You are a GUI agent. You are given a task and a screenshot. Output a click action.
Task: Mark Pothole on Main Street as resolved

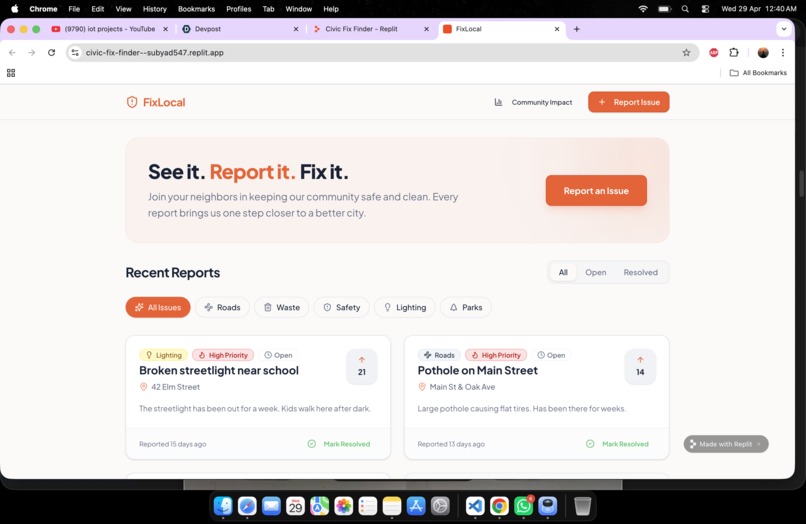[x=617, y=444]
